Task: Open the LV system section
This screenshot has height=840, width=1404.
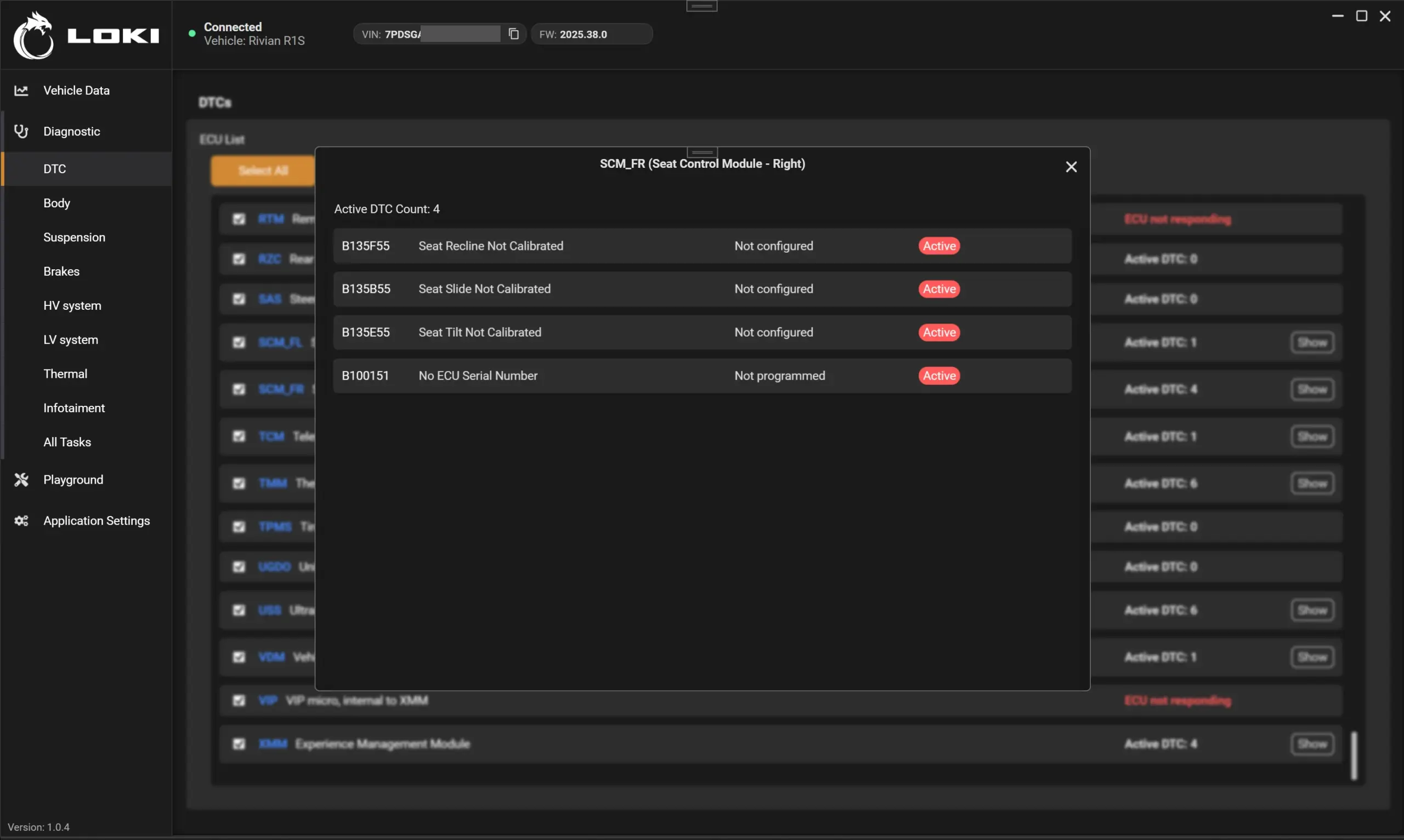Action: pyautogui.click(x=87, y=339)
